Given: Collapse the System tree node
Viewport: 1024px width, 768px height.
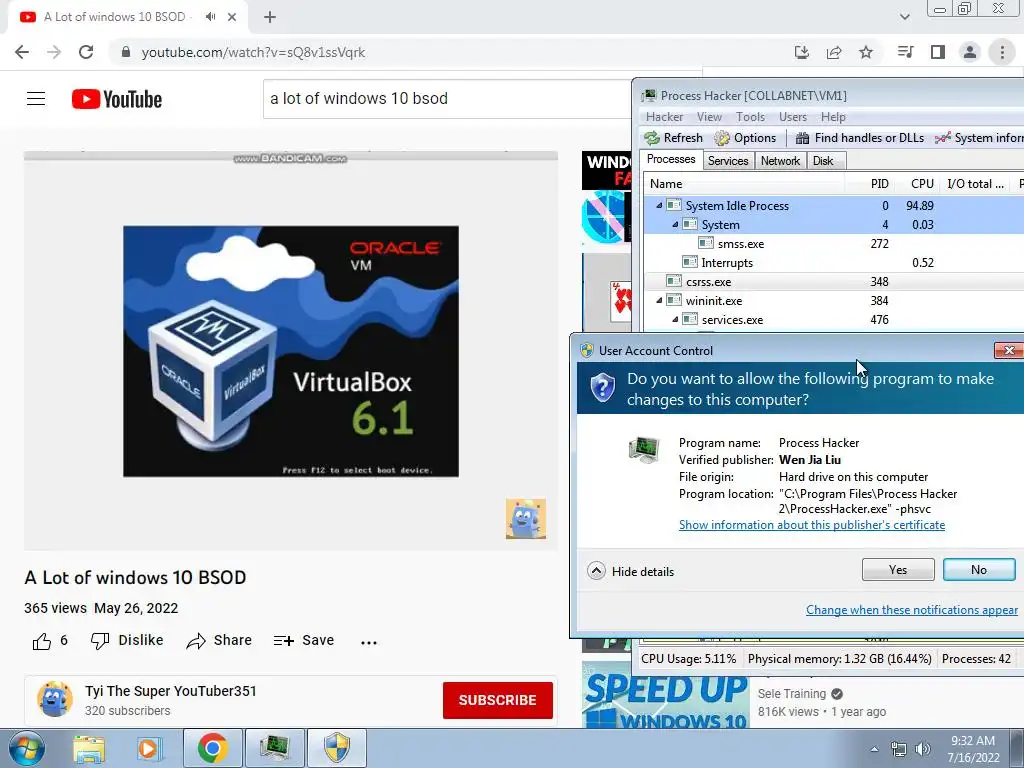Looking at the screenshot, I should (x=675, y=225).
